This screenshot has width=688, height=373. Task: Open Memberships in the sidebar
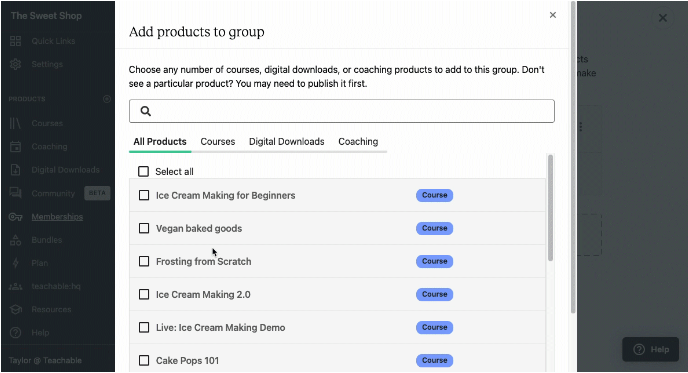(57, 216)
